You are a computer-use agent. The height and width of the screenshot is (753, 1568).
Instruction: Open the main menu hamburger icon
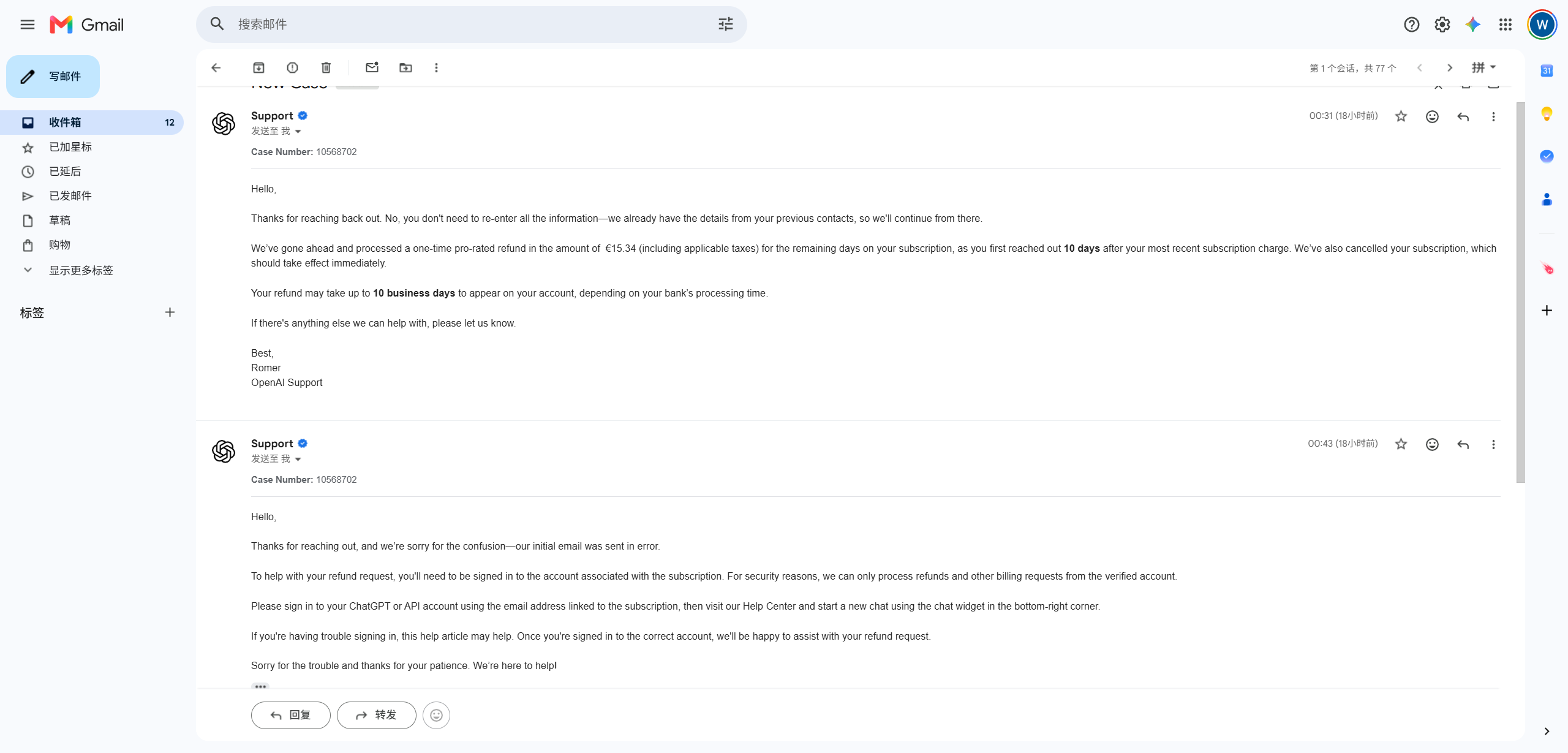click(28, 25)
